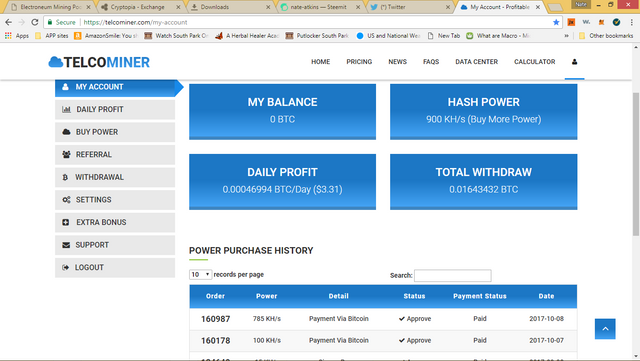Click browser forward arrow
This screenshot has width=640, height=361.
coord(22,22)
